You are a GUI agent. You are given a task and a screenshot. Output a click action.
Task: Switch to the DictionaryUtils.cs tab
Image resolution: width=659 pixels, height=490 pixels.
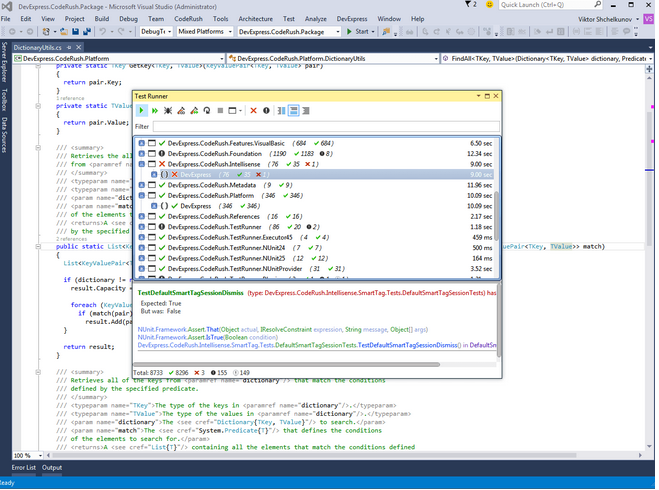pyautogui.click(x=37, y=47)
